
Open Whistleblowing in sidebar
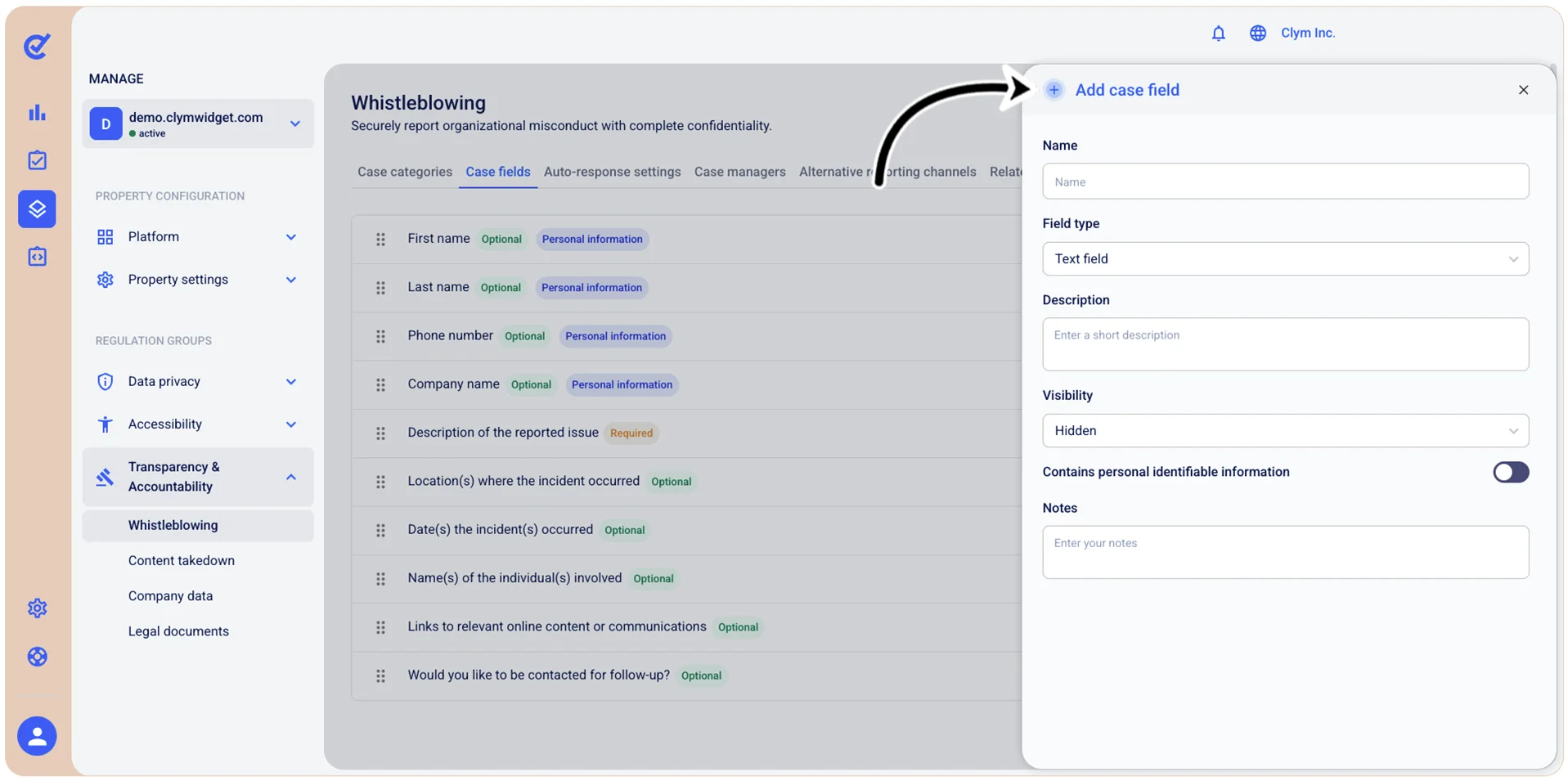pyautogui.click(x=198, y=526)
